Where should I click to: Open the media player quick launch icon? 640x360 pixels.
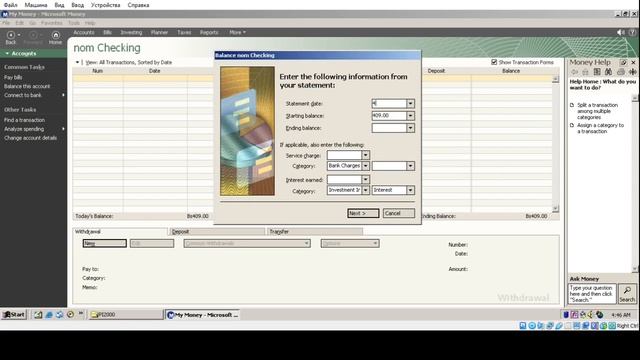(x=70, y=315)
